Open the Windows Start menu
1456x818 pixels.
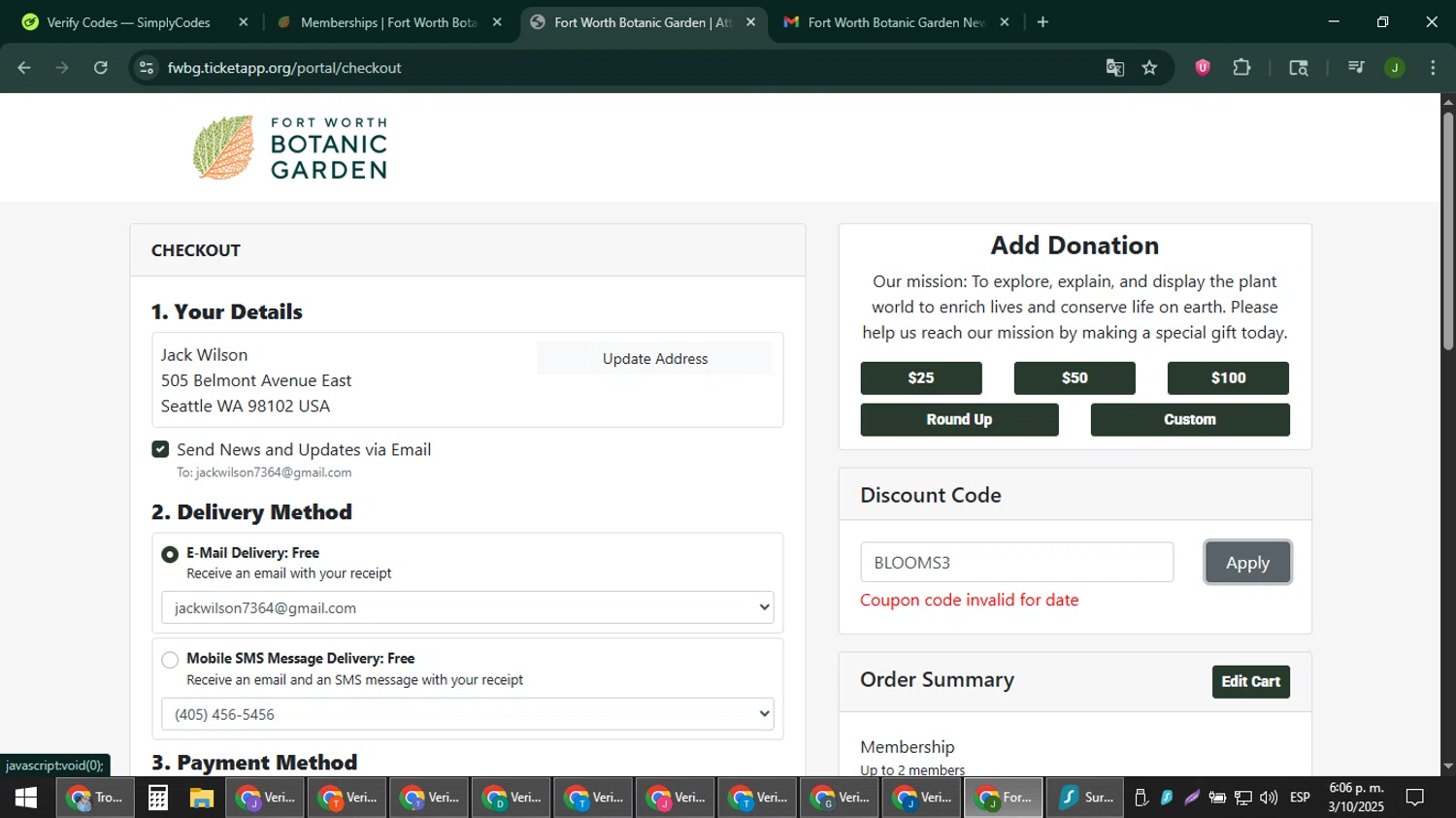click(26, 798)
